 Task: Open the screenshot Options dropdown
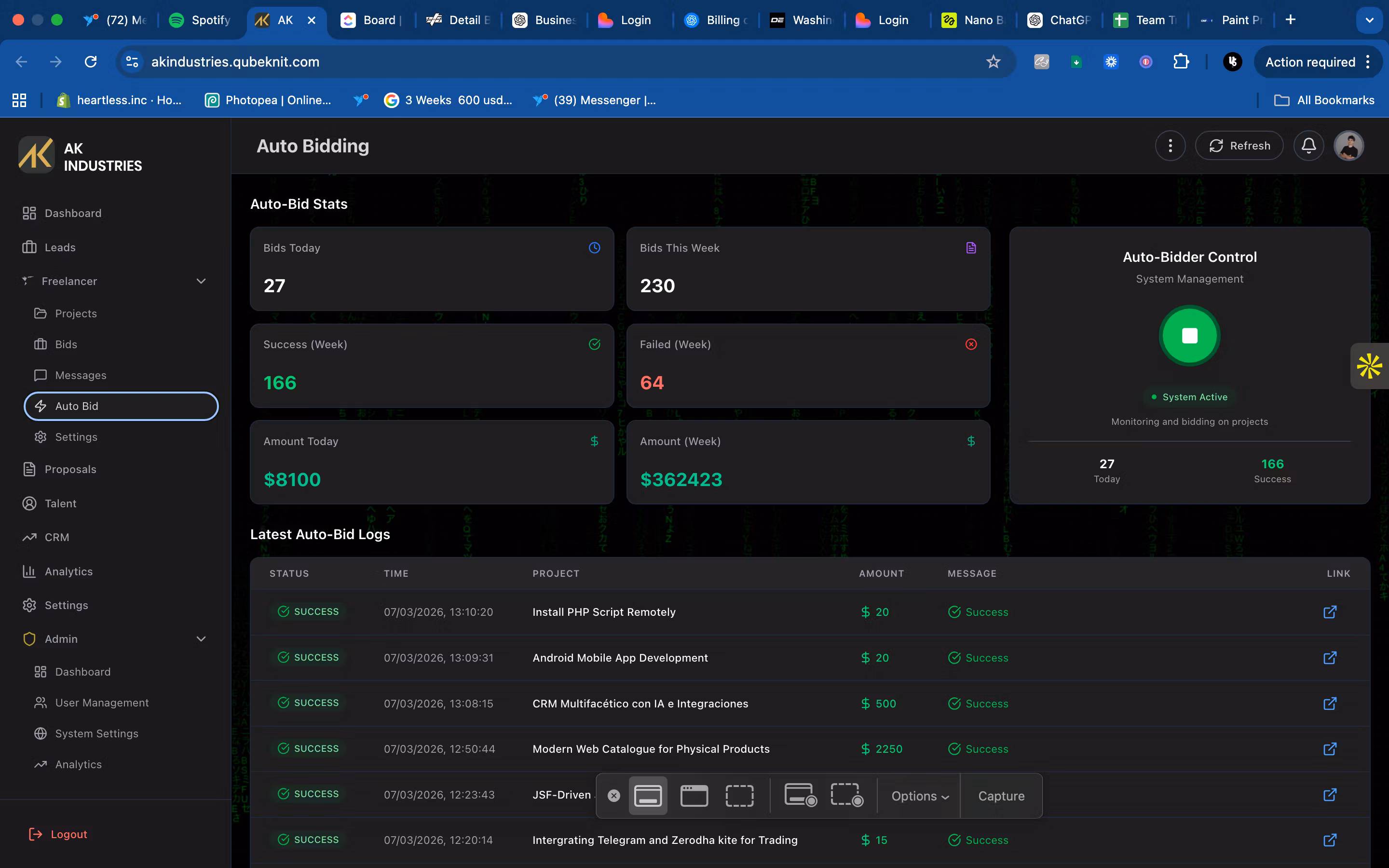(920, 796)
